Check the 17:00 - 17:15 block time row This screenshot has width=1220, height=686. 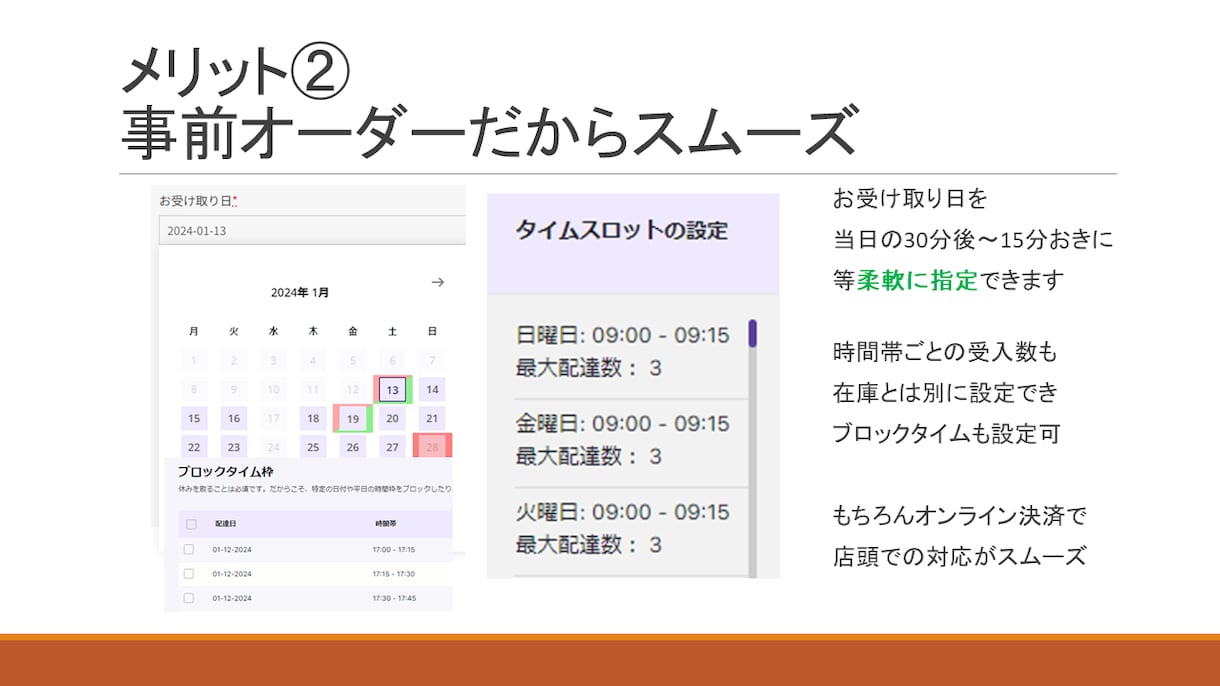pyautogui.click(x=188, y=549)
